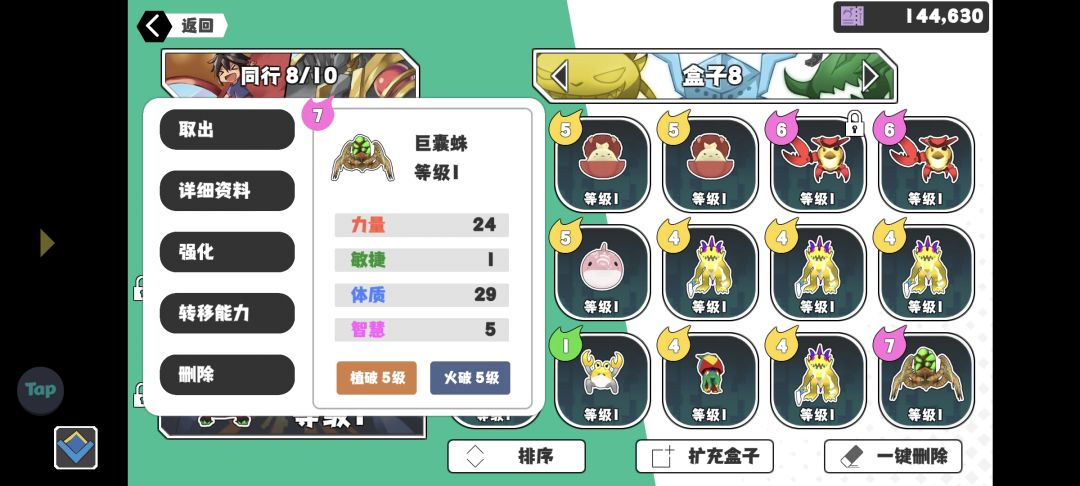Select 强化 menu option
Viewport: 1080px width, 486px height.
pos(227,252)
